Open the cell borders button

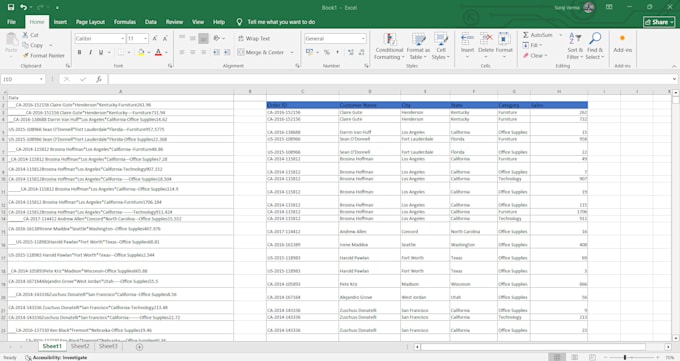click(x=121, y=53)
